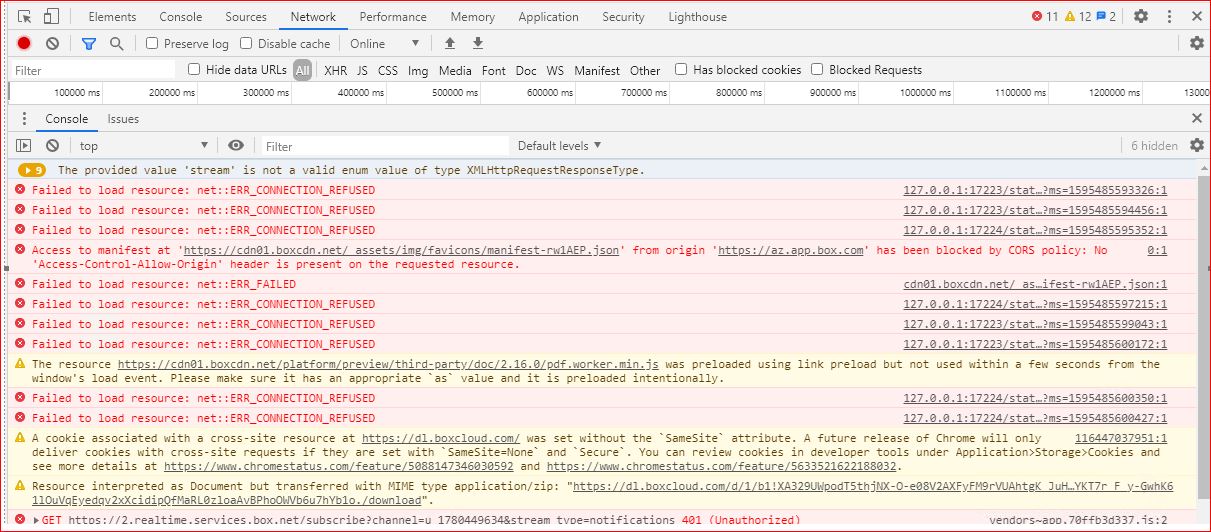Open DevTools main settings gear
This screenshot has height=532, width=1211.
pyautogui.click(x=1141, y=16)
